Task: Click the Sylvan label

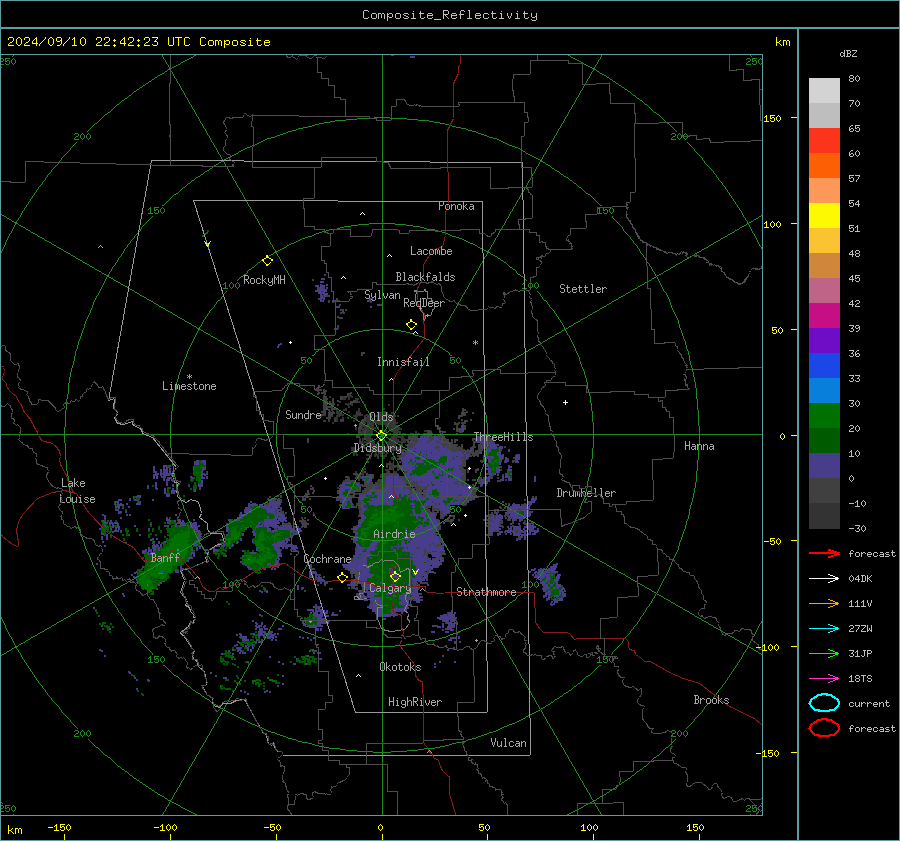Action: (x=382, y=295)
